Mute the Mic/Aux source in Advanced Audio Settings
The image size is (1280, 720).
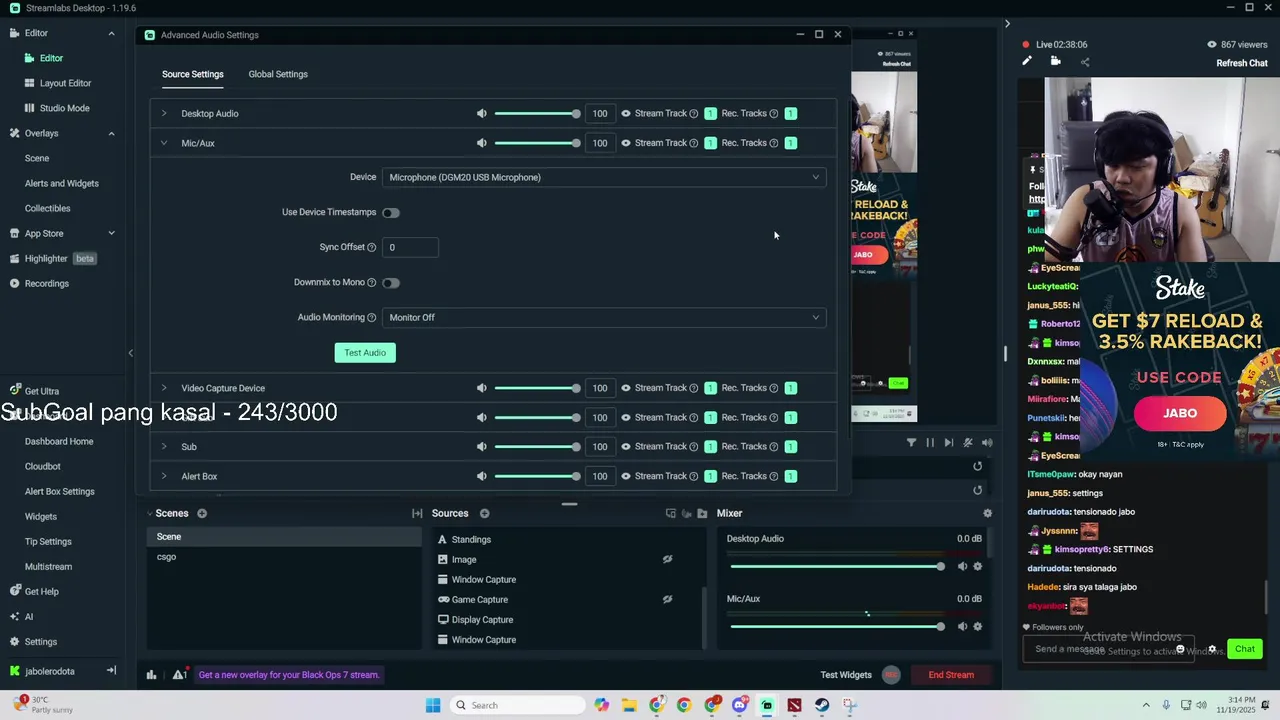[x=481, y=143]
